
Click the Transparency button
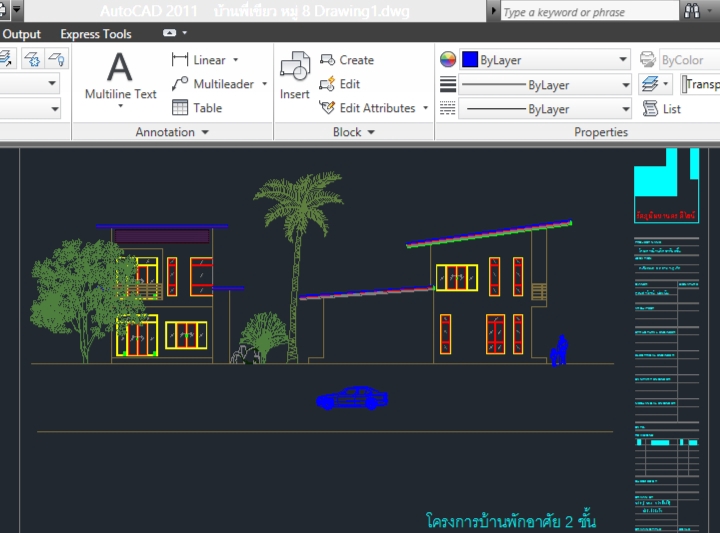pyautogui.click(x=700, y=84)
